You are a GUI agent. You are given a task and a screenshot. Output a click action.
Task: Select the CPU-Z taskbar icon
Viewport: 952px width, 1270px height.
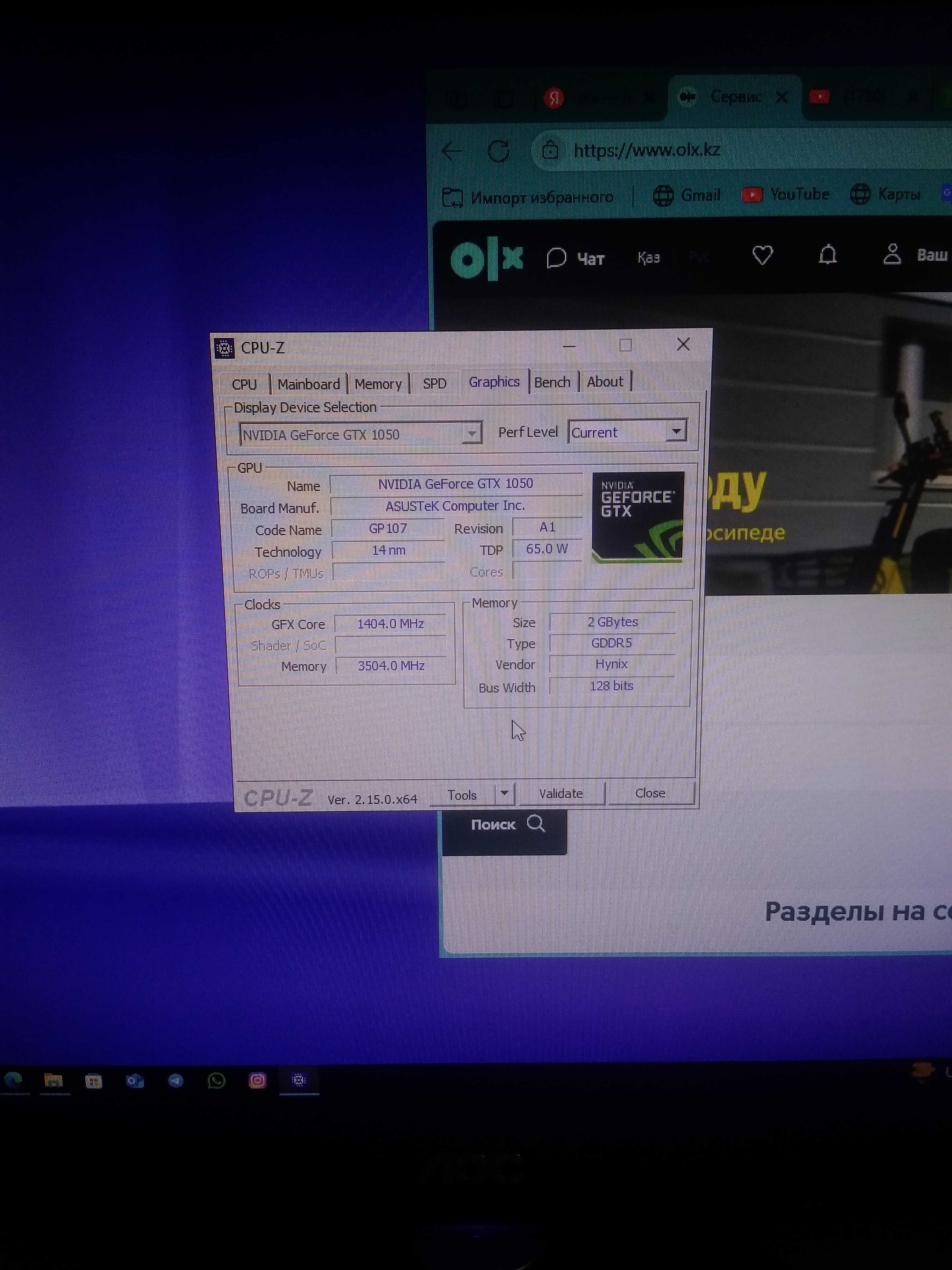coord(298,1080)
